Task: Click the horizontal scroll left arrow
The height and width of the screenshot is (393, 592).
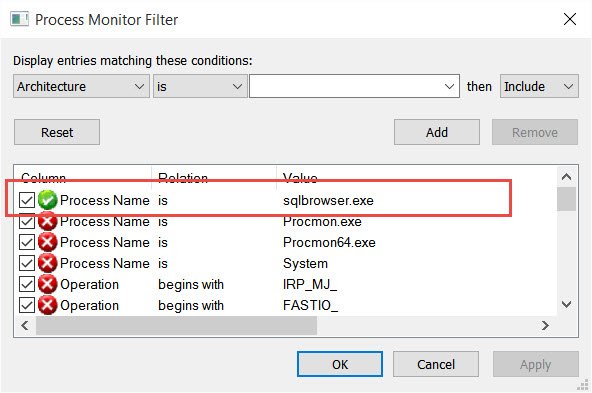Action: point(25,325)
